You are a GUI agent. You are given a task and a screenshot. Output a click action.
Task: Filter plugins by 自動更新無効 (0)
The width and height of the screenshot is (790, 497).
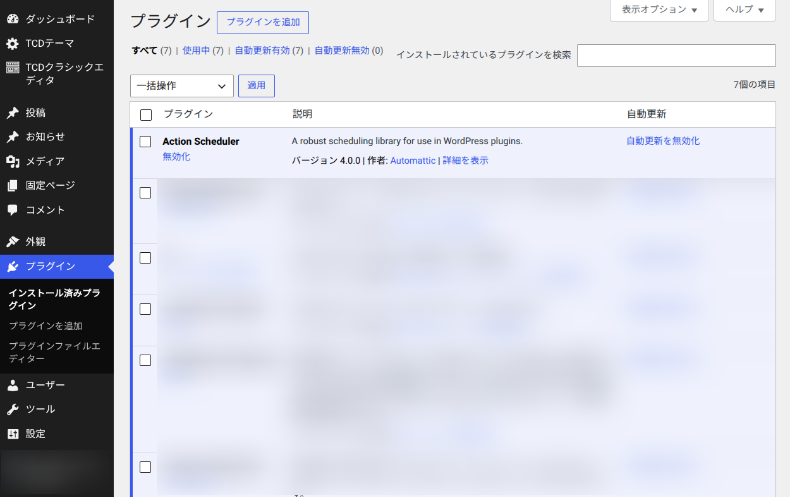click(x=349, y=50)
